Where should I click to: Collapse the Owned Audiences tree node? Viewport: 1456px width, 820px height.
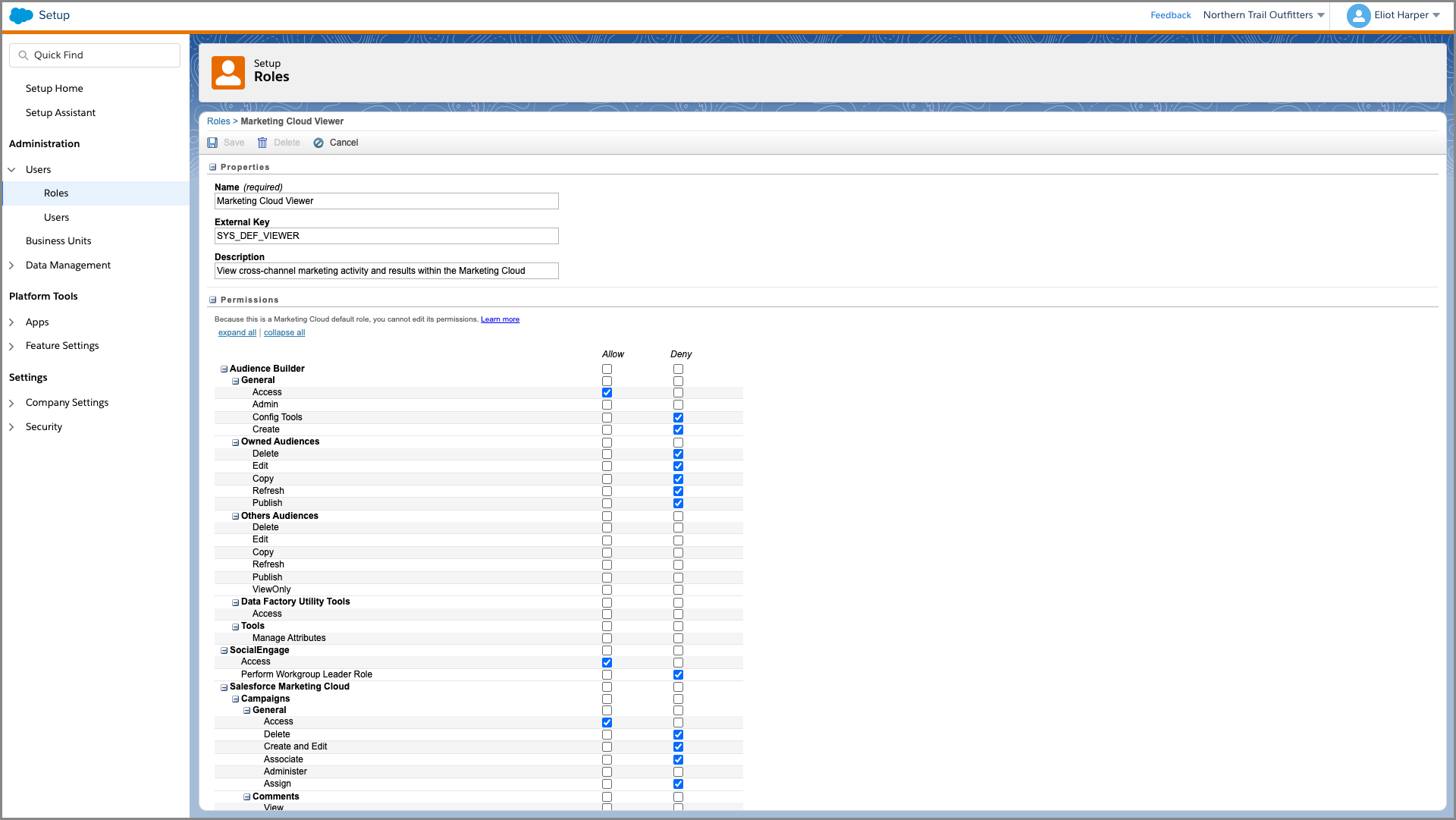(236, 442)
